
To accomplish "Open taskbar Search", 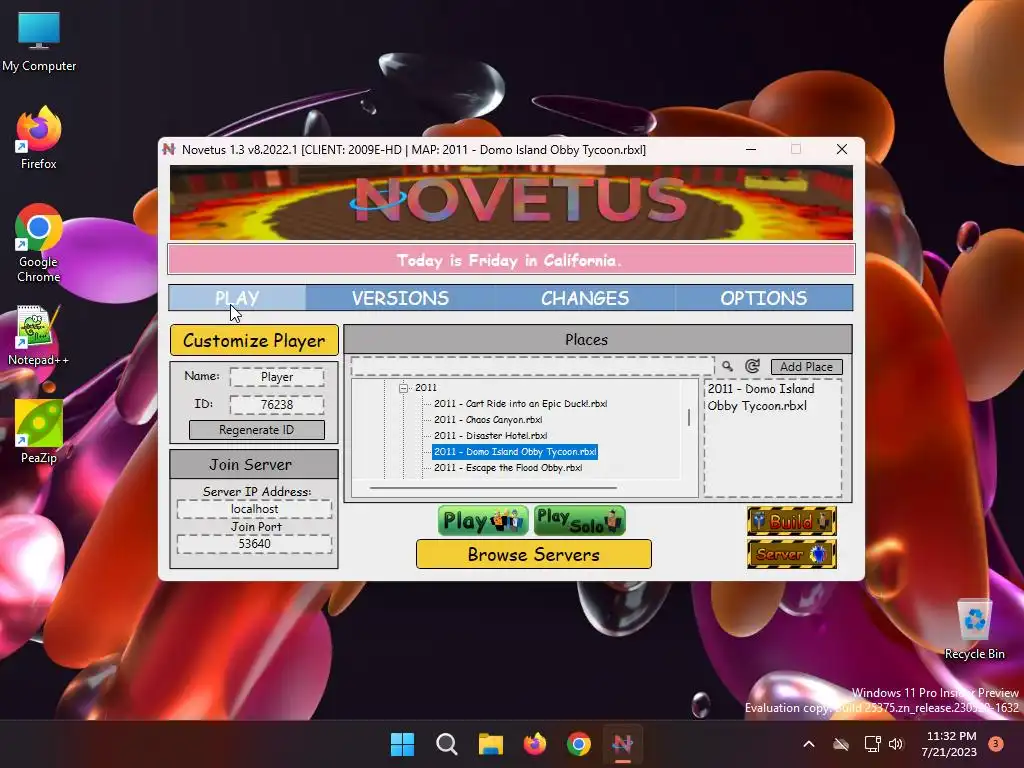I will tap(447, 744).
